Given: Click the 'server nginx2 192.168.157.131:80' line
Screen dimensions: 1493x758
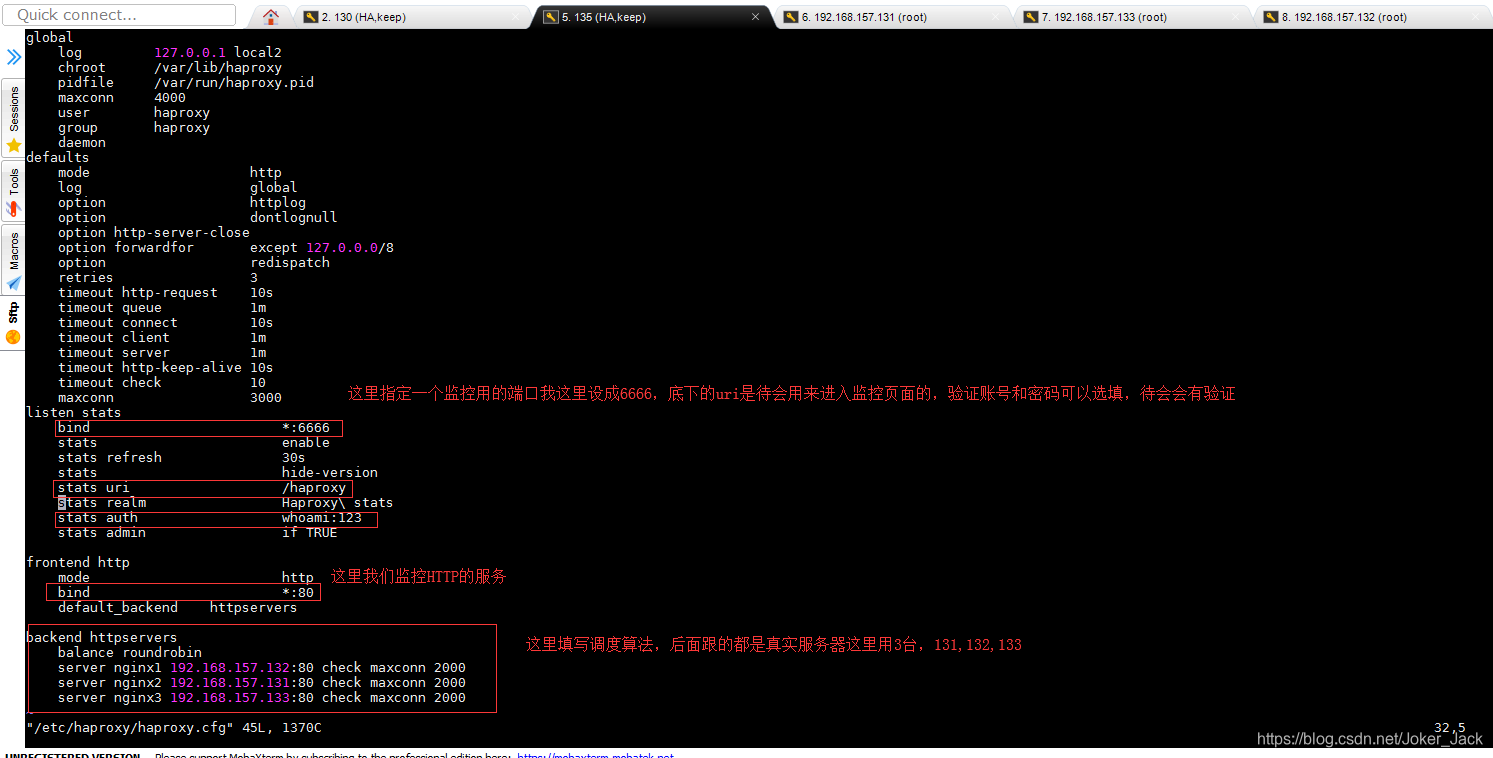Looking at the screenshot, I should coord(262,682).
